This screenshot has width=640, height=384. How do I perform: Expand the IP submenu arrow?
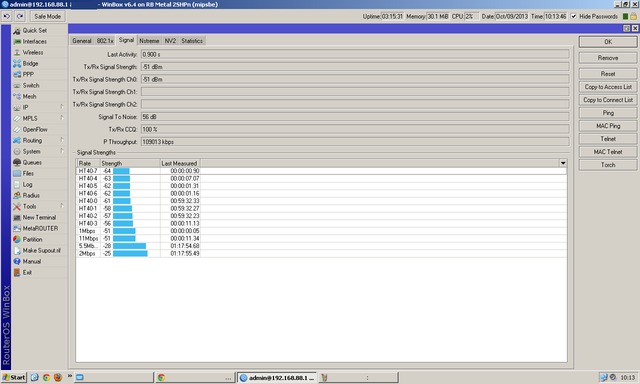click(x=62, y=107)
